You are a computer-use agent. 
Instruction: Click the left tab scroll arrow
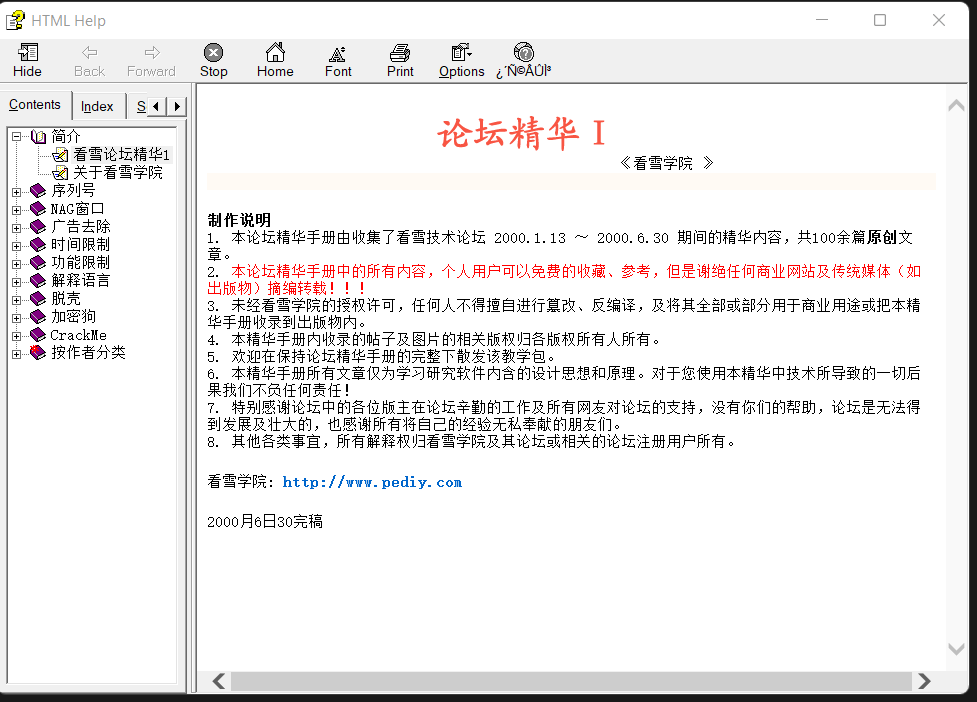pos(156,107)
